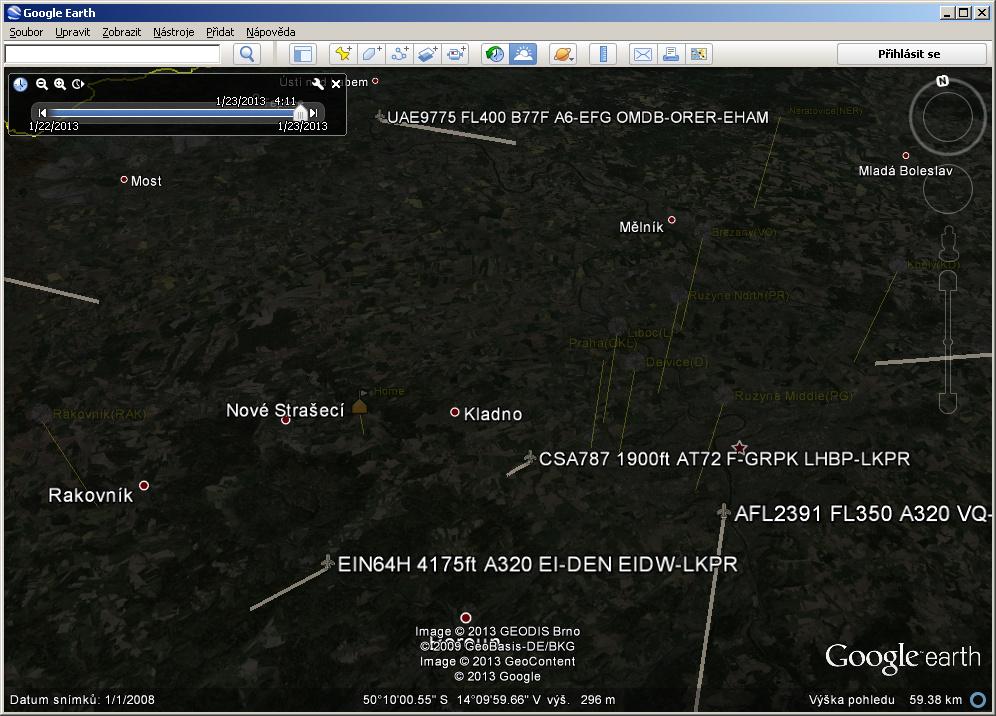Screen dimensions: 996x716
Task: Click the streaming status circle icon
Action: pos(978,699)
